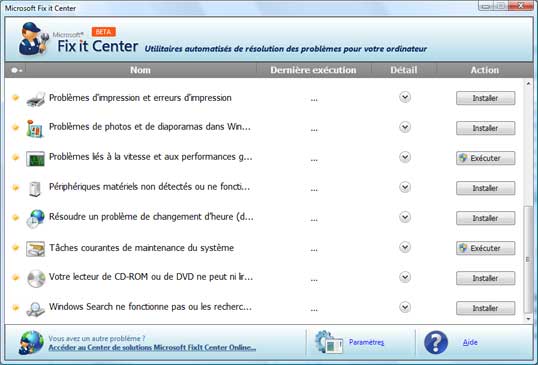Image resolution: width=538 pixels, height=365 pixels.
Task: Select row Tâches courantes de maintenance du système
Action: coord(264,248)
